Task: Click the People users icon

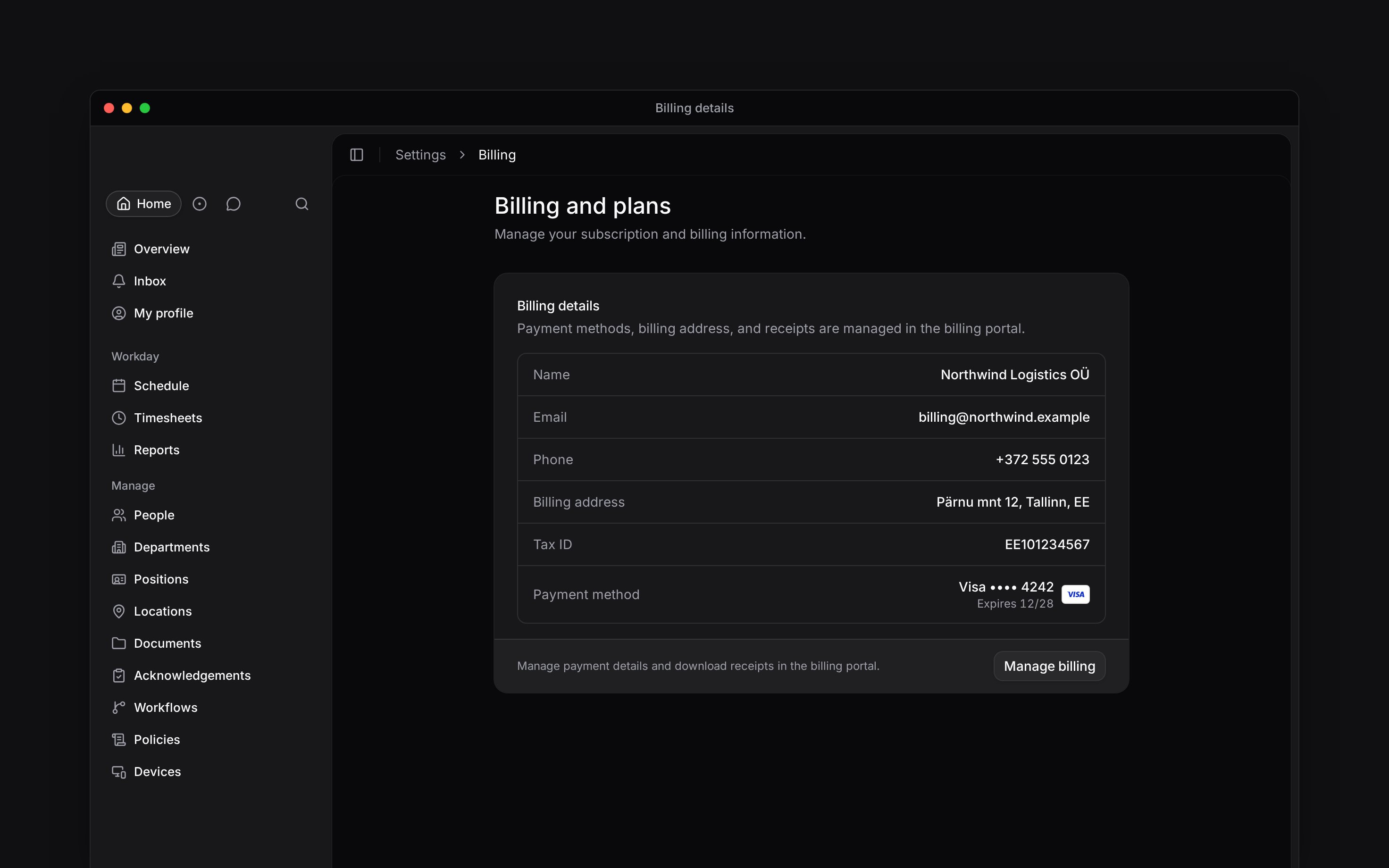Action: (x=119, y=515)
